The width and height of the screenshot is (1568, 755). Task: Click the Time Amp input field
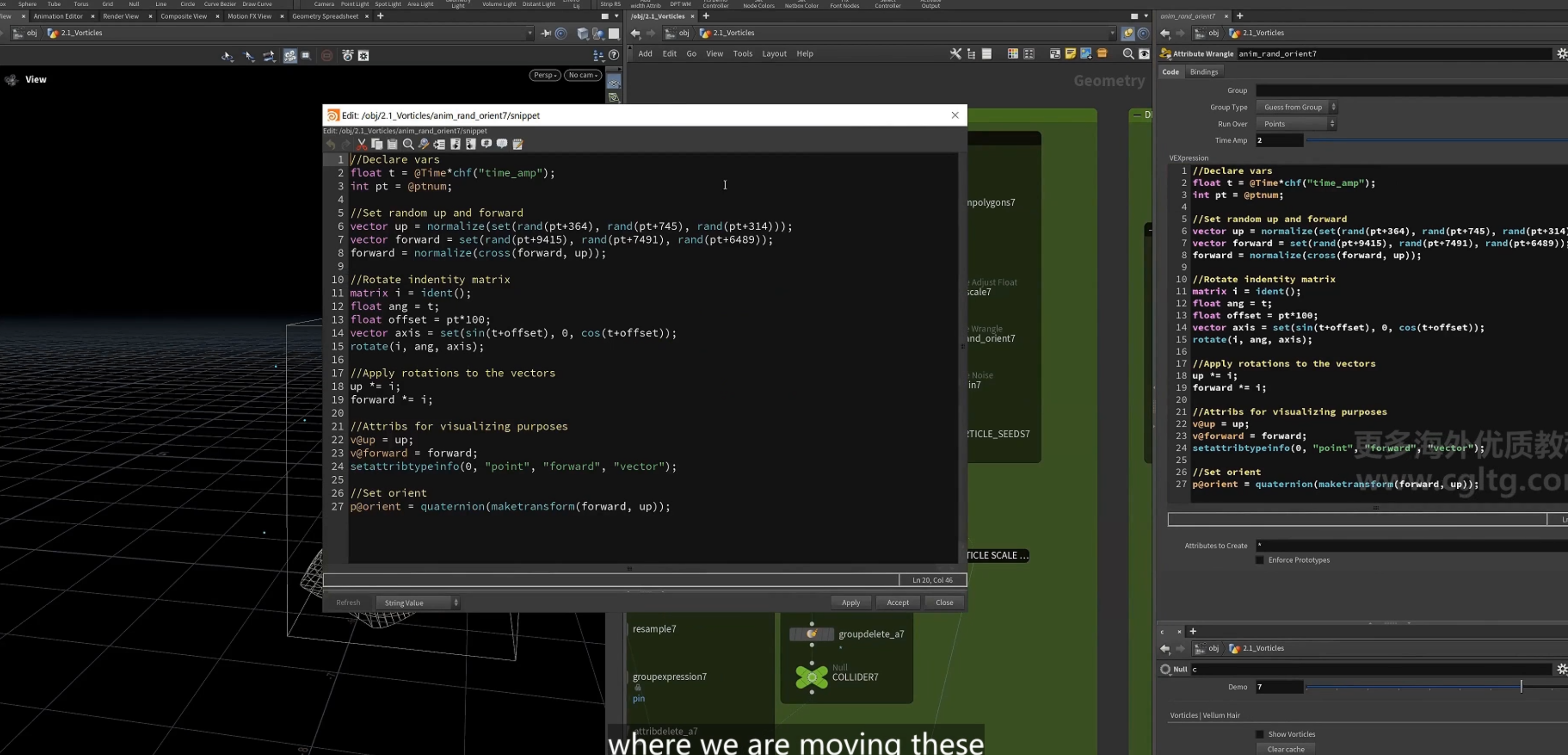(x=1279, y=140)
